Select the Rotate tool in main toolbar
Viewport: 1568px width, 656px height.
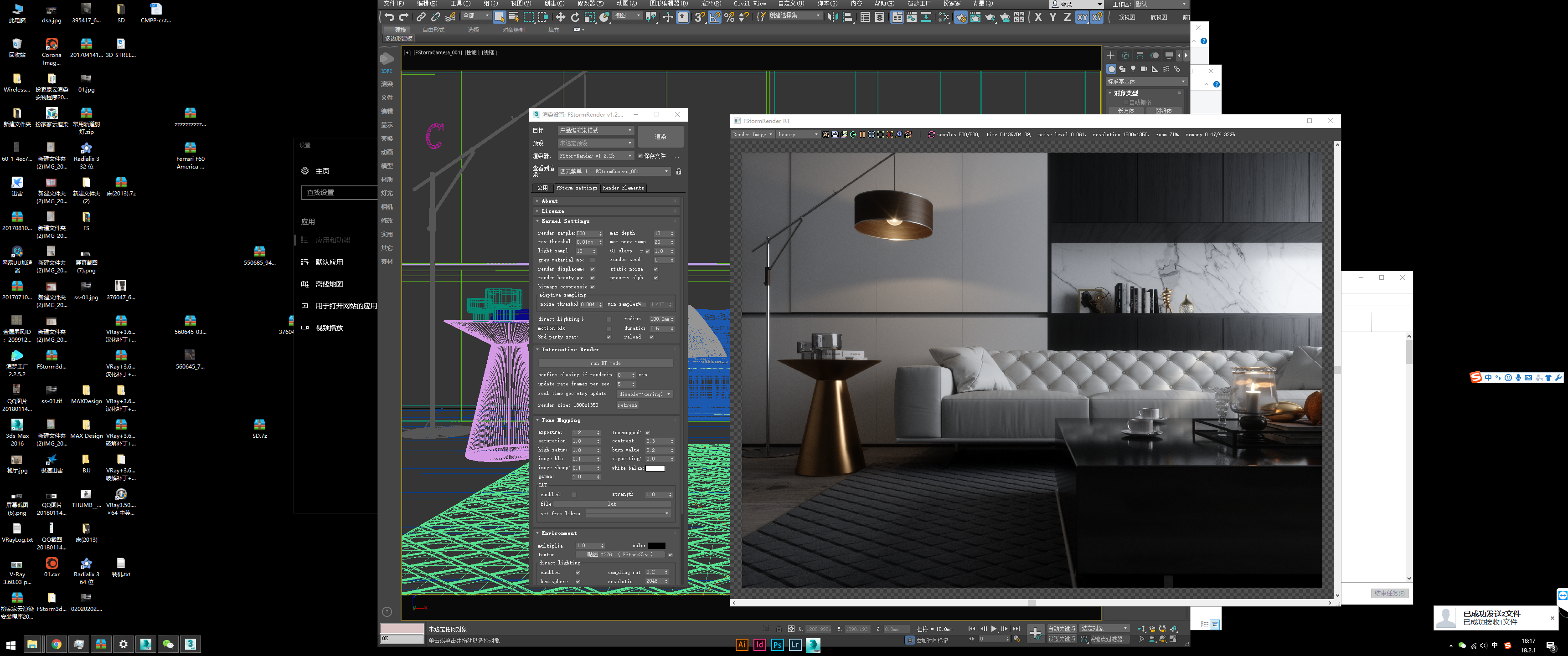pos(575,17)
